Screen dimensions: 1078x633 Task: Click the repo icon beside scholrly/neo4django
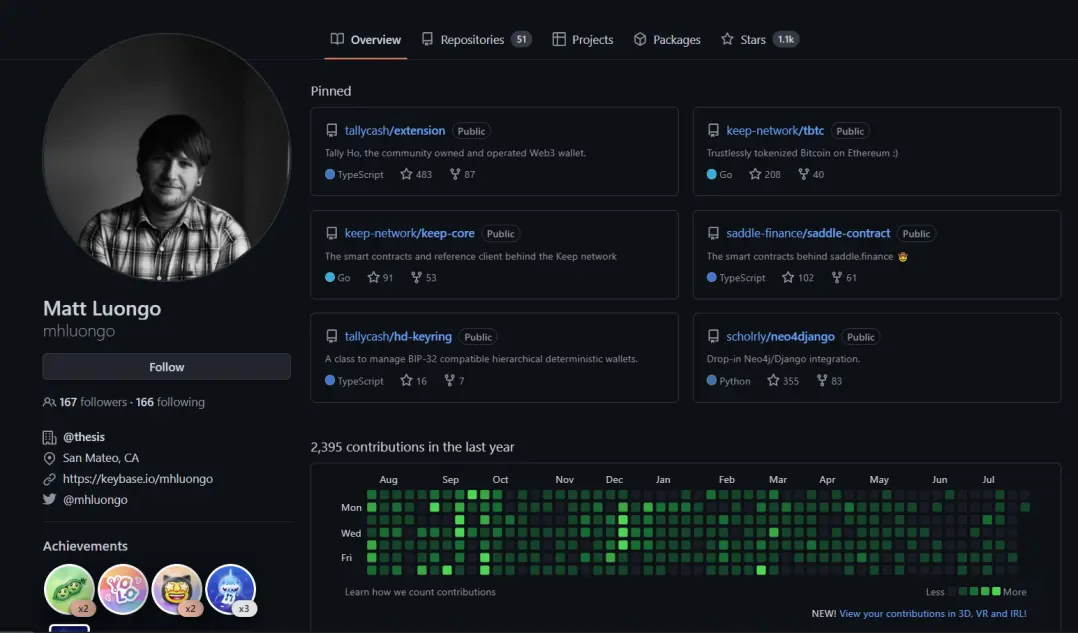[713, 337]
